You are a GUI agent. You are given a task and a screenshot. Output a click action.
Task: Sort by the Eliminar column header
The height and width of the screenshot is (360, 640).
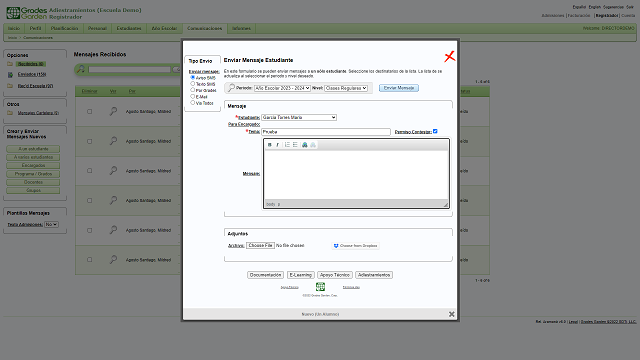[x=89, y=91]
